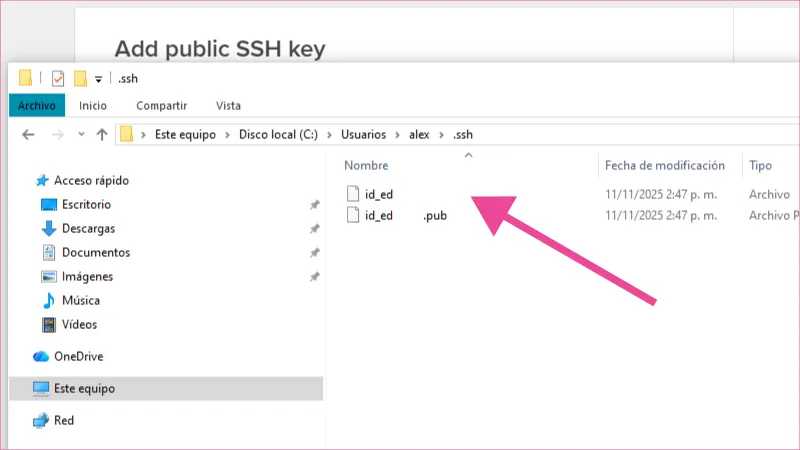The image size is (800, 450).
Task: Switch to the Inicio ribbon tab
Action: coord(93,105)
